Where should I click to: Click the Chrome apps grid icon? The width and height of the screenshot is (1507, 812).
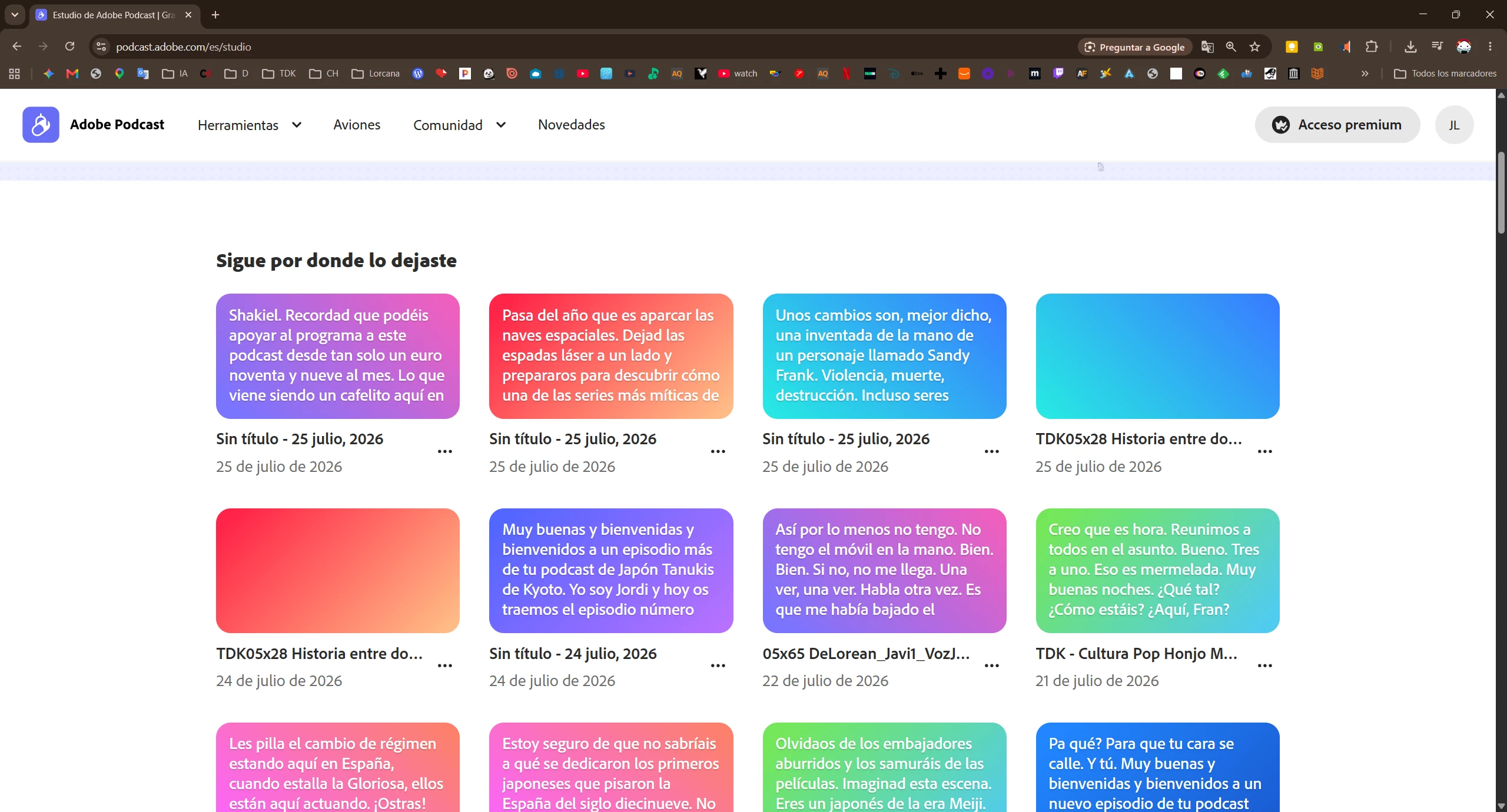coord(15,74)
